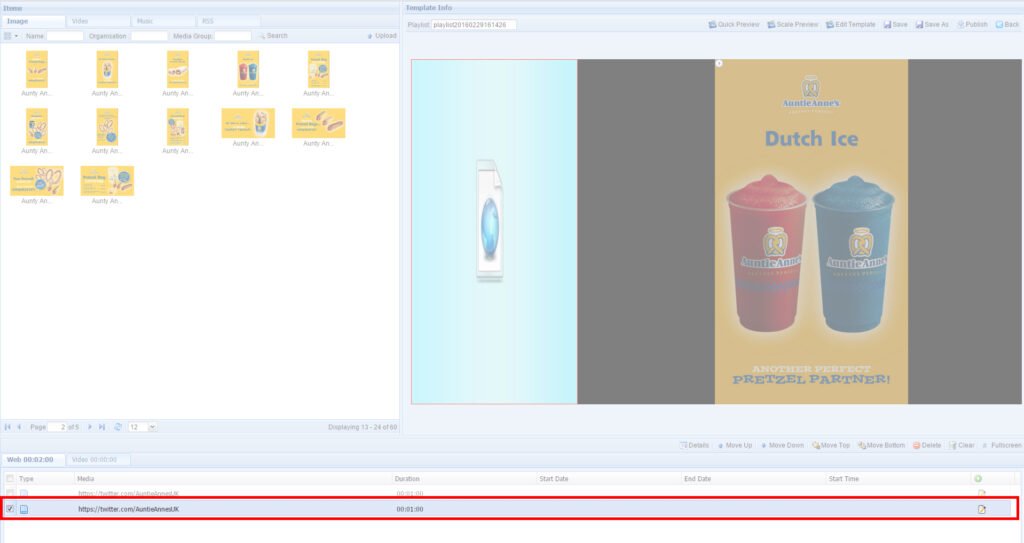1024x543 pixels.
Task: Click the refresh icon in the pagination bar
Action: click(x=118, y=427)
